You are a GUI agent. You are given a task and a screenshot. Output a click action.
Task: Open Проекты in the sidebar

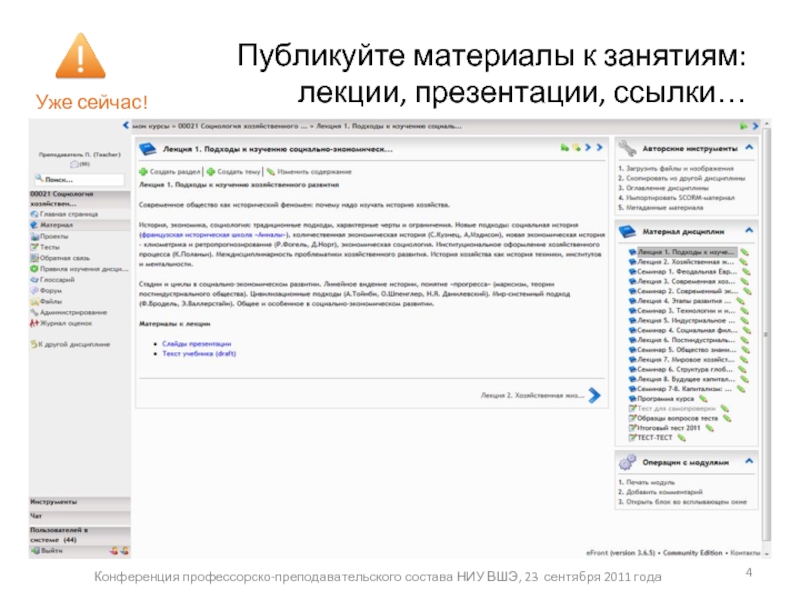pos(54,236)
